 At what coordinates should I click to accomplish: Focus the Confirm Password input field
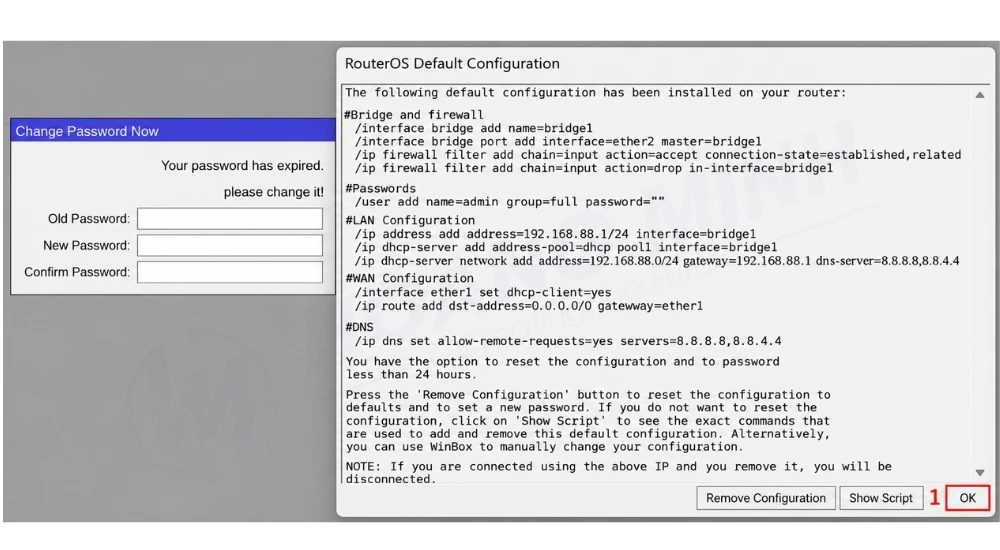pyautogui.click(x=230, y=272)
